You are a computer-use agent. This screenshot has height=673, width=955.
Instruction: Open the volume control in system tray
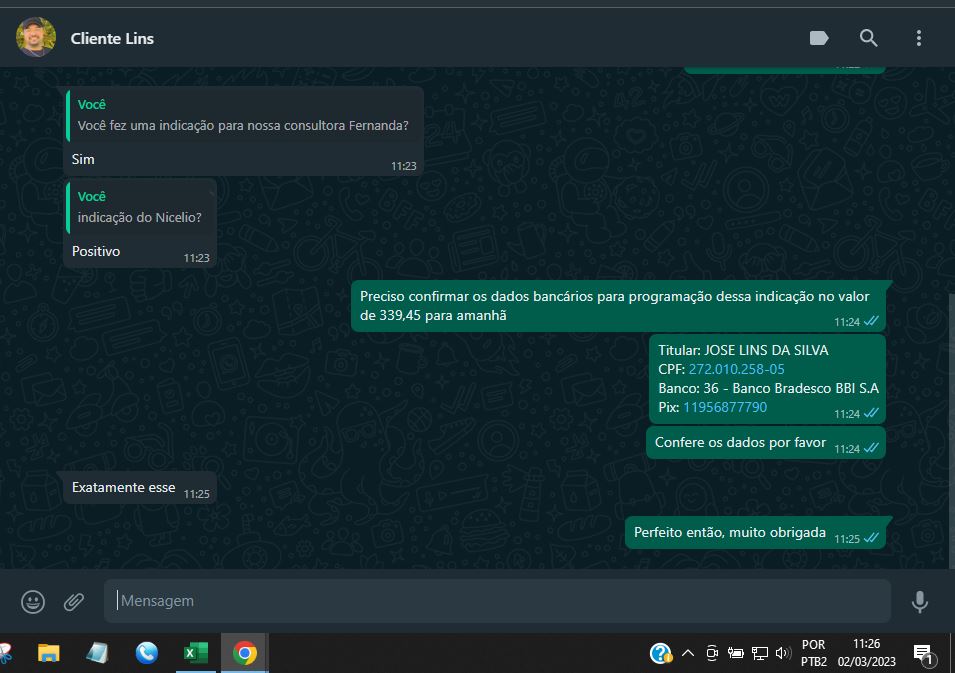pyautogui.click(x=783, y=653)
